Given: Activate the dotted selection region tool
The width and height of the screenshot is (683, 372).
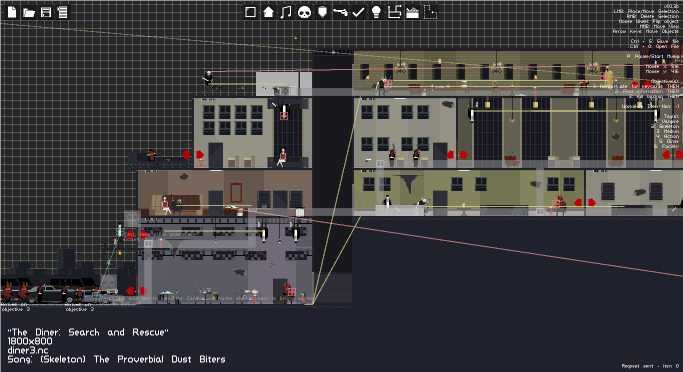Looking at the screenshot, I should tap(430, 12).
